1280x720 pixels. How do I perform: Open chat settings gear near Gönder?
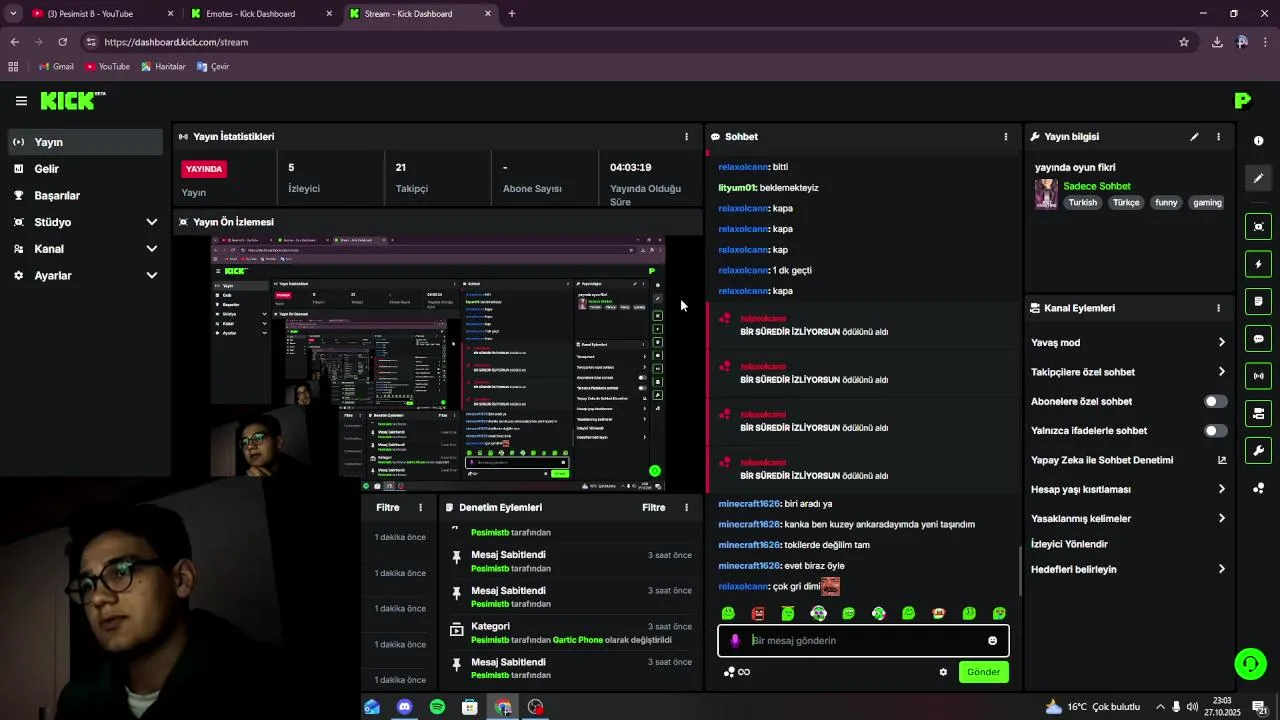click(943, 672)
